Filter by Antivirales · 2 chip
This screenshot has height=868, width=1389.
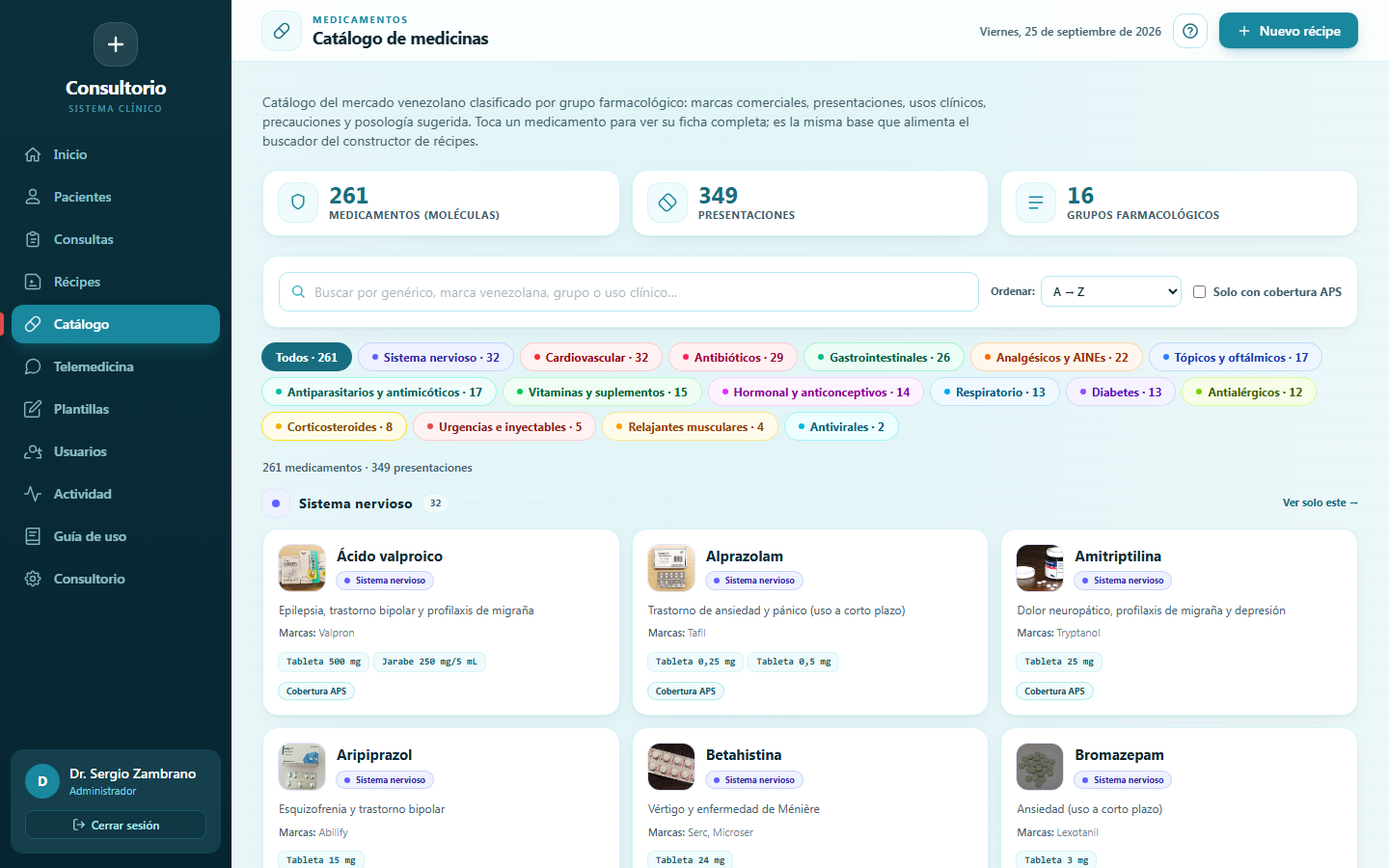(841, 426)
